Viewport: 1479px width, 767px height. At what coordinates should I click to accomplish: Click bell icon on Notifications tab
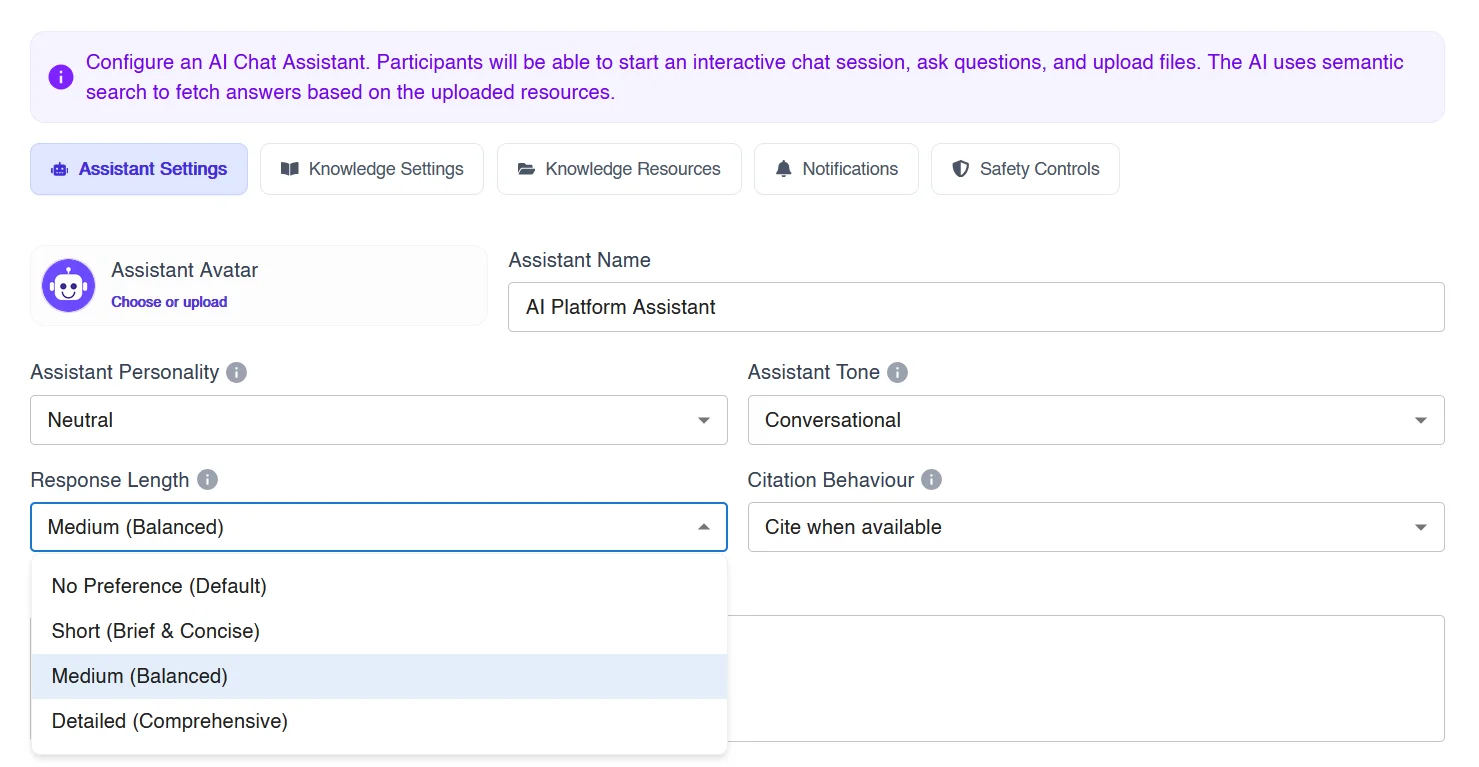pyautogui.click(x=784, y=169)
